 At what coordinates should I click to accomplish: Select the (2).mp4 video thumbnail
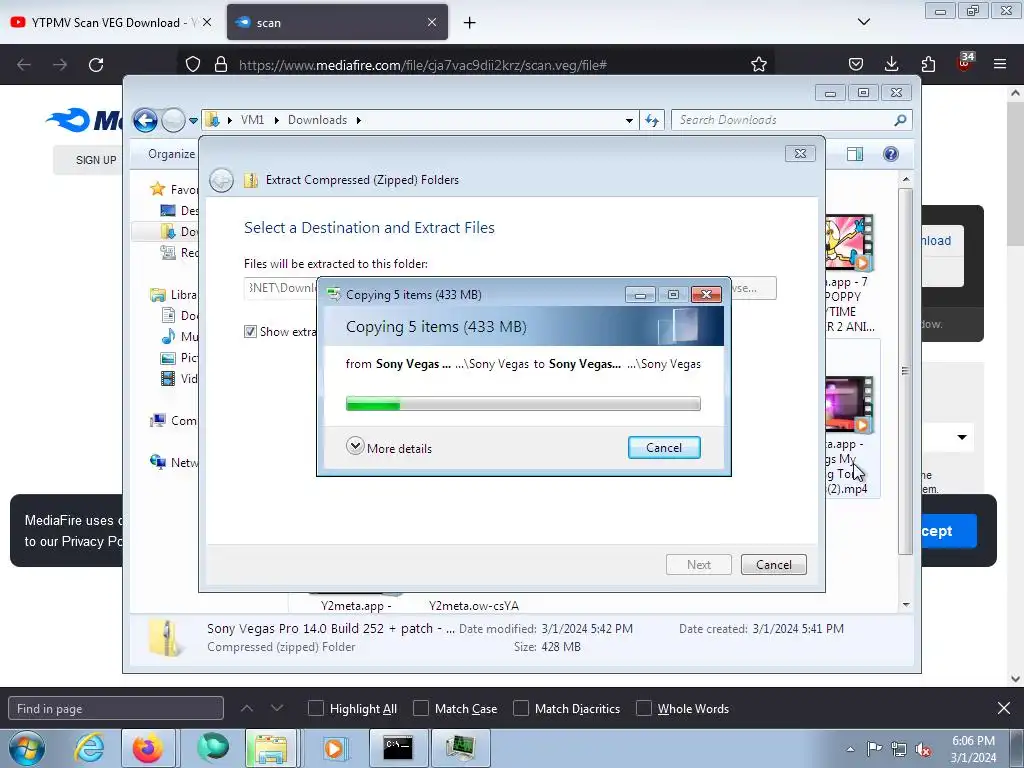pos(848,404)
